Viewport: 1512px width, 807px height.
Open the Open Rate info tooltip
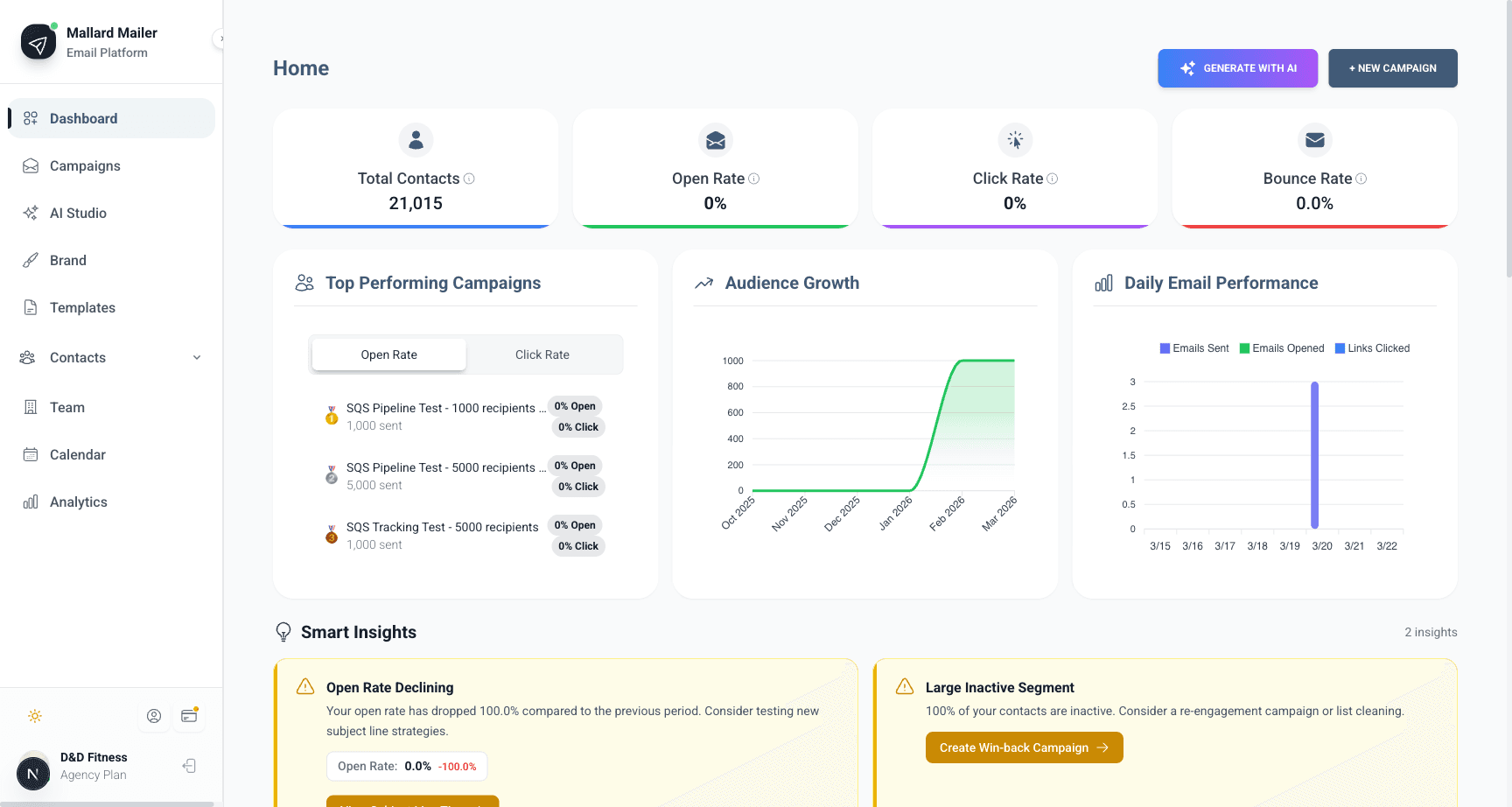tap(754, 178)
